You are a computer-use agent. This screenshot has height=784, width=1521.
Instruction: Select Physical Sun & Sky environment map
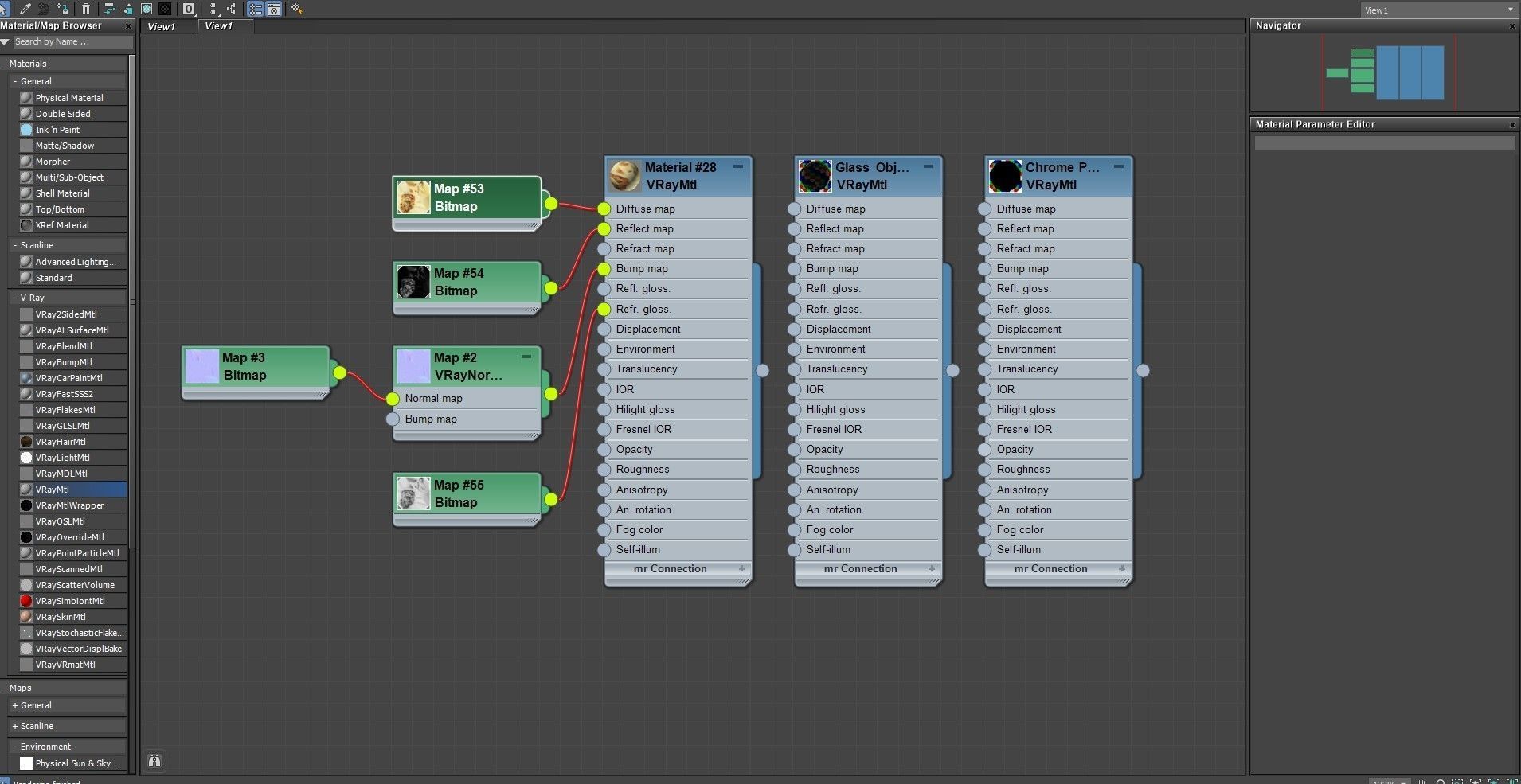click(x=73, y=763)
